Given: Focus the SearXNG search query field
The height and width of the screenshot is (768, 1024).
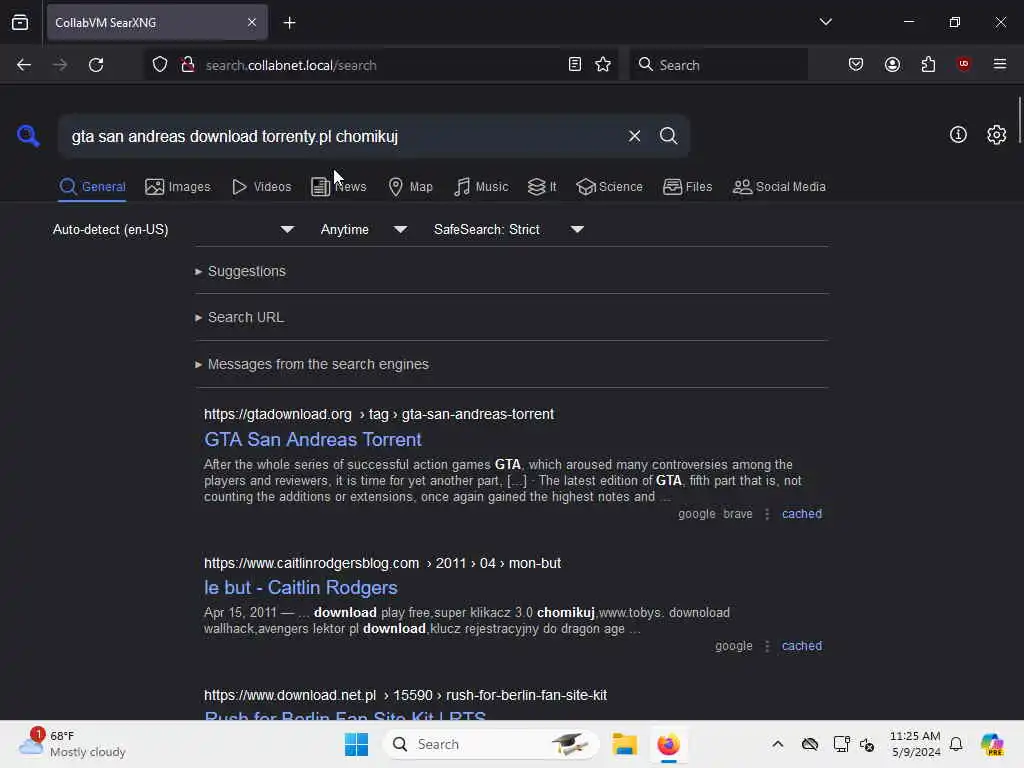Looking at the screenshot, I should click(343, 136).
